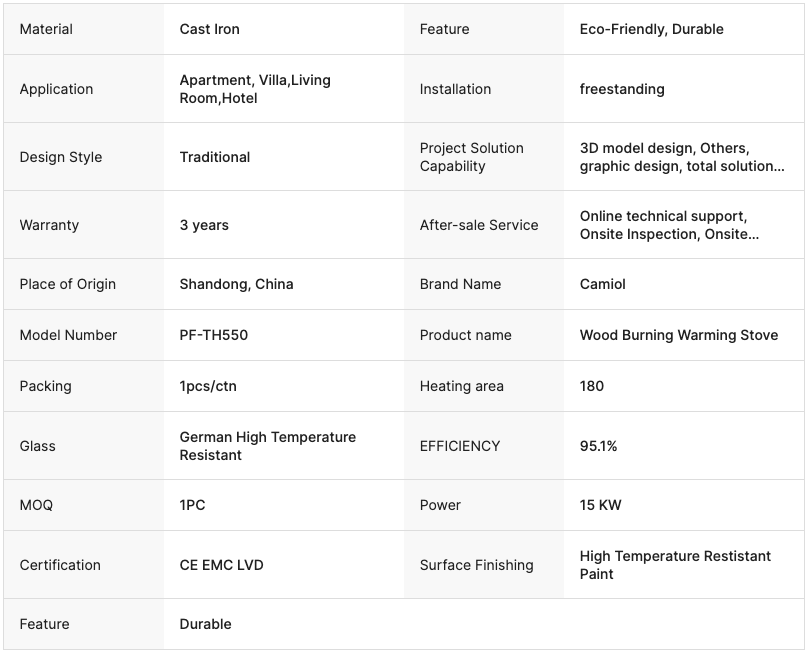Select the 3 years warranty value

click(204, 225)
